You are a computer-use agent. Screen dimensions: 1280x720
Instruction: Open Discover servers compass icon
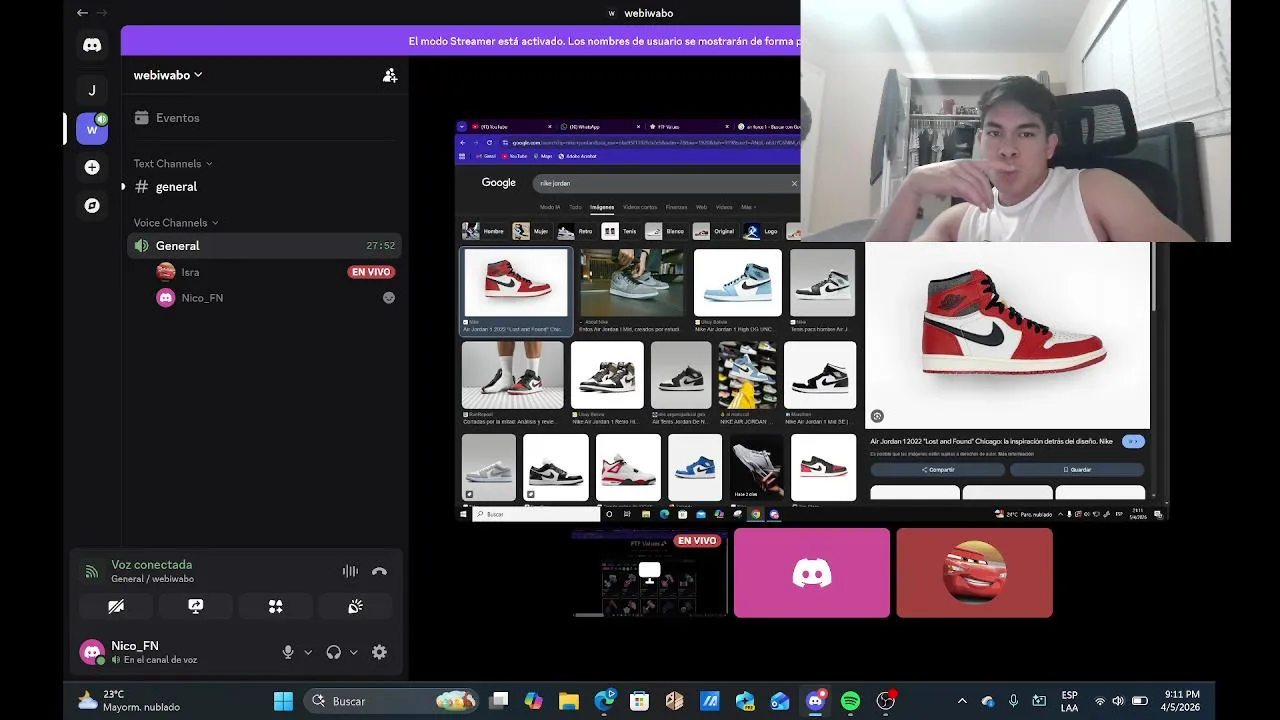[x=92, y=206]
